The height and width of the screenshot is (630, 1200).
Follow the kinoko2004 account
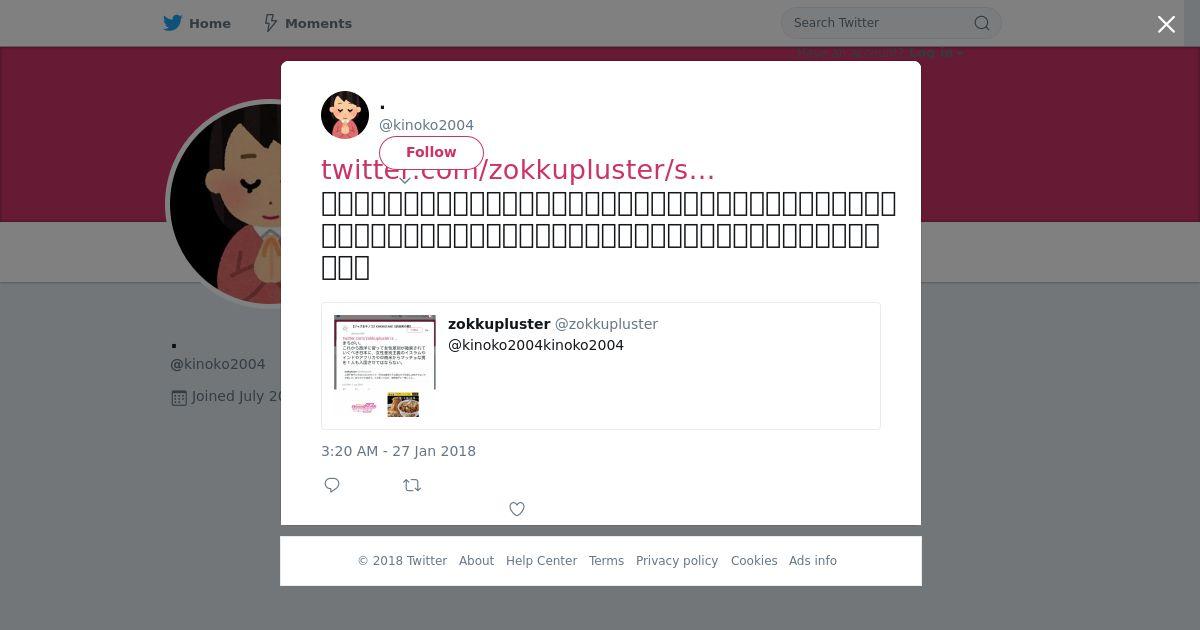click(431, 152)
